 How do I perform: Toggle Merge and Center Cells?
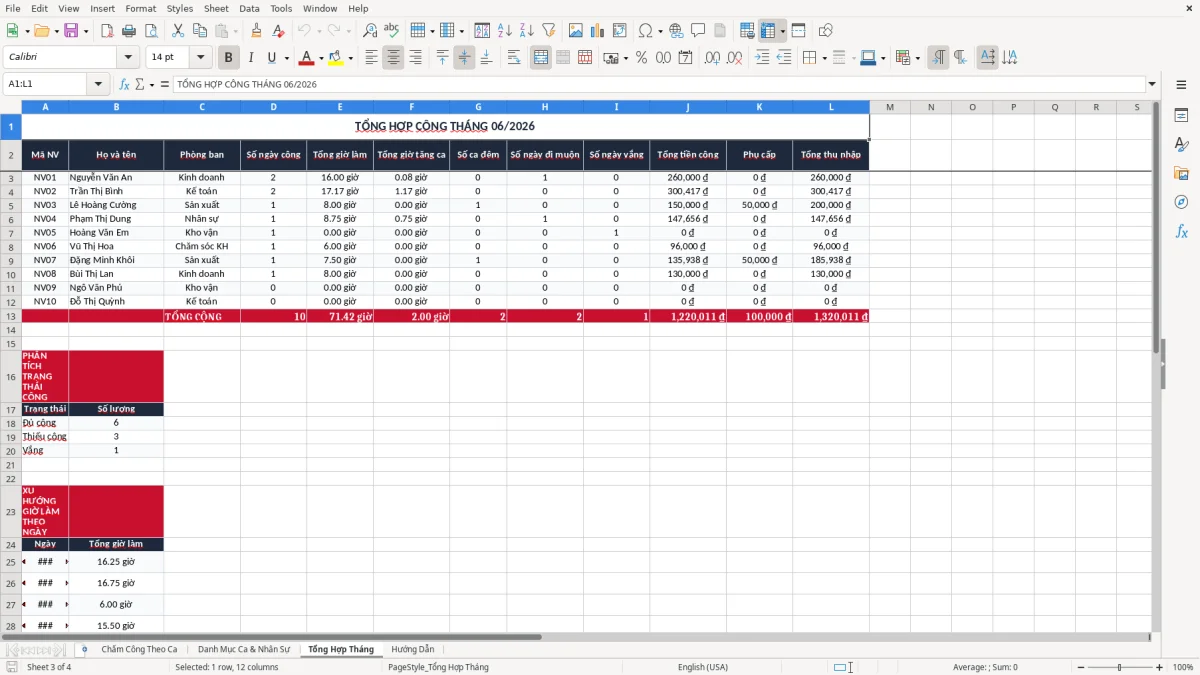(x=541, y=58)
